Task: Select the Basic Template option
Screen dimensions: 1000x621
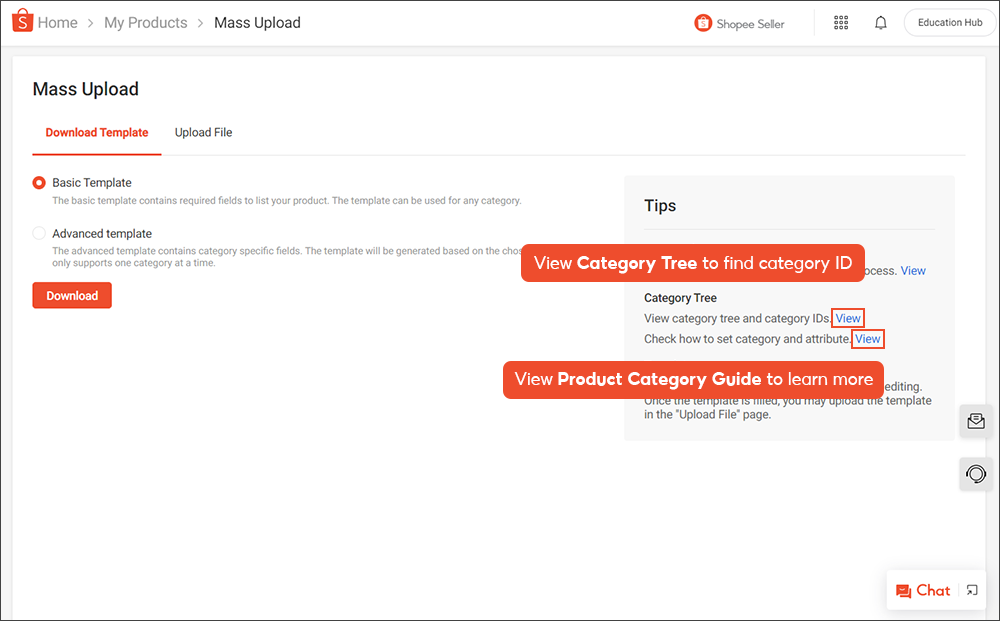Action: click(38, 183)
